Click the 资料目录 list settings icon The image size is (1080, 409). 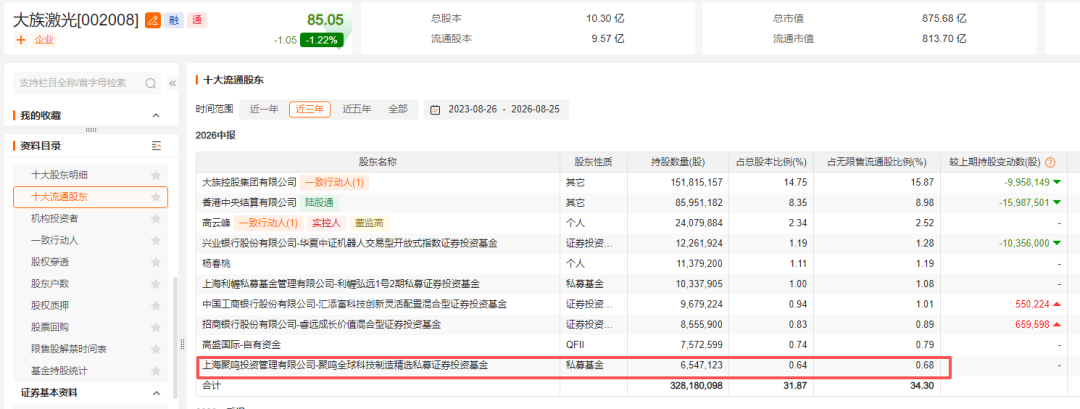(156, 145)
